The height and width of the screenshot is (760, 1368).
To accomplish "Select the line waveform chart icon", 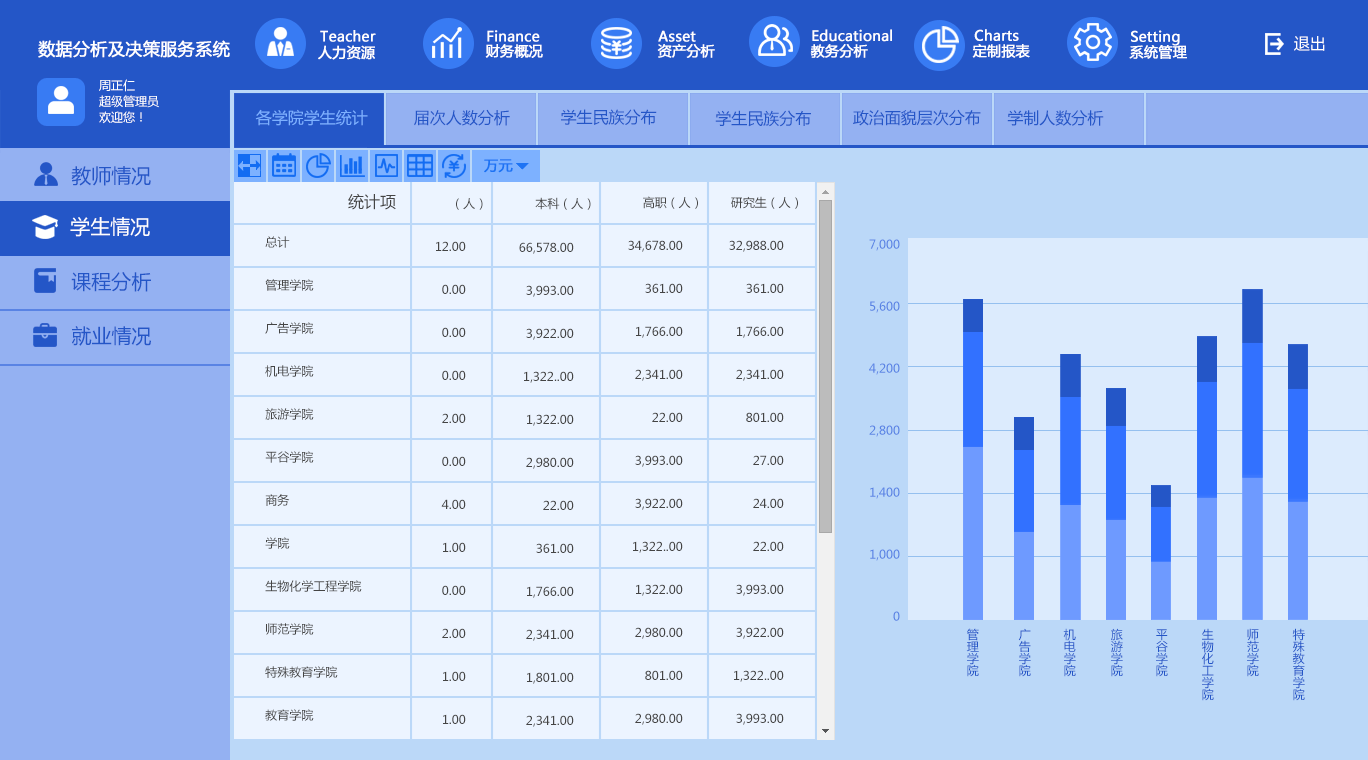I will [x=386, y=166].
